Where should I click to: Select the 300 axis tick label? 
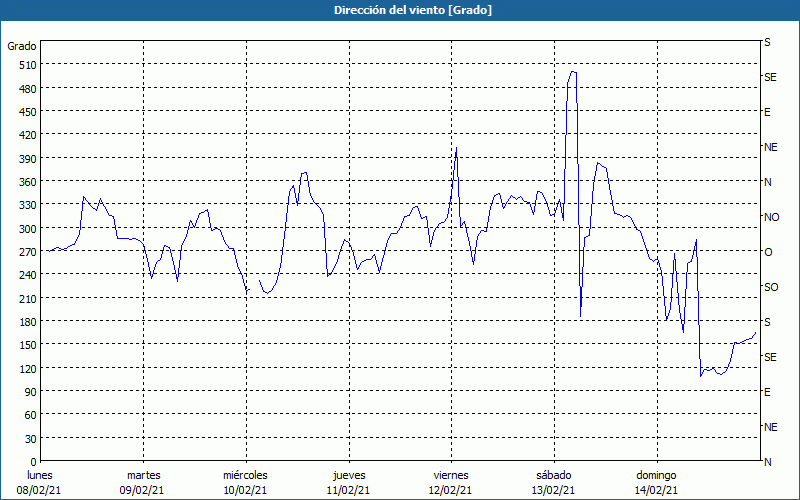(x=28, y=229)
